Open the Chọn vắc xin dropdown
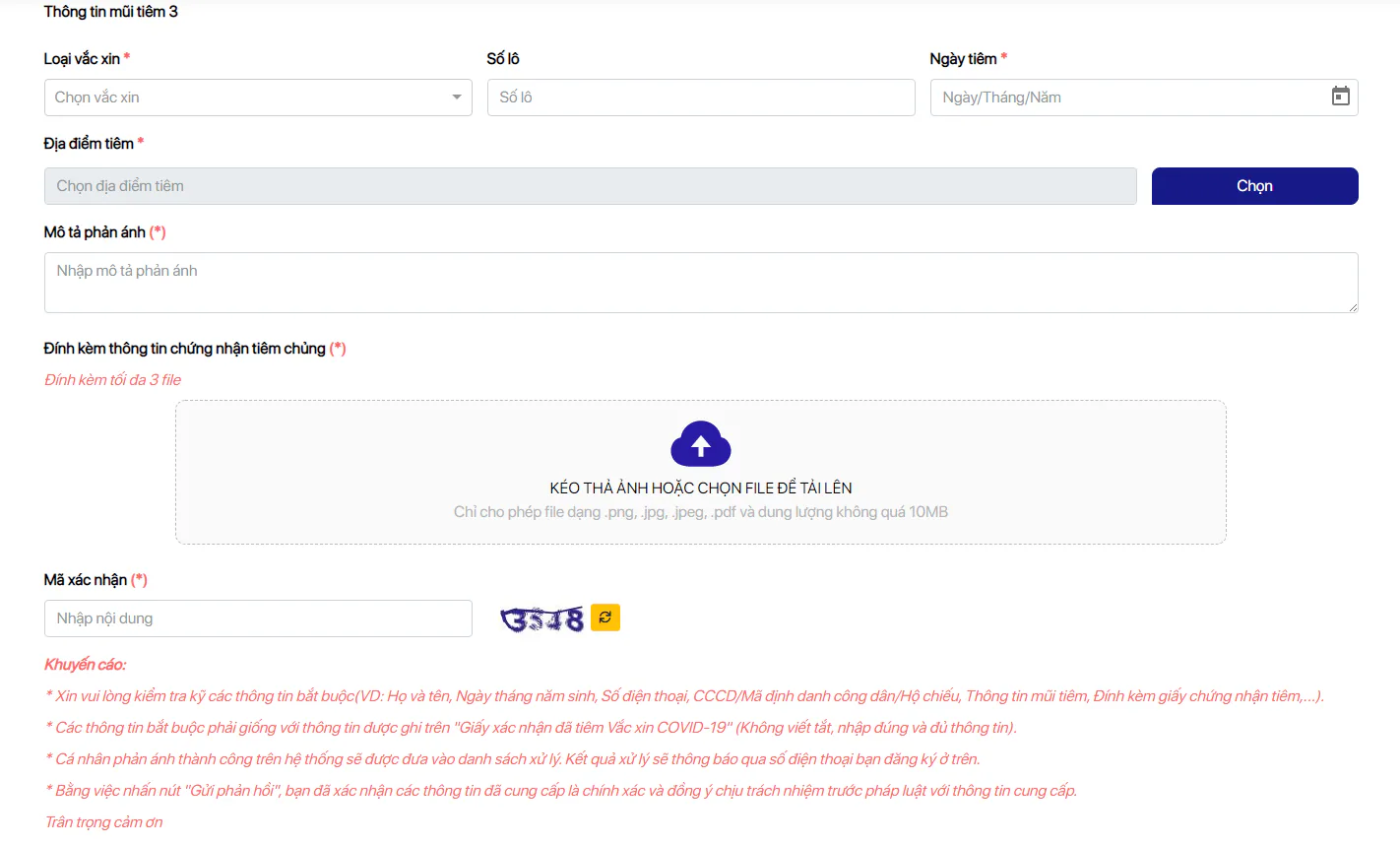 (258, 97)
